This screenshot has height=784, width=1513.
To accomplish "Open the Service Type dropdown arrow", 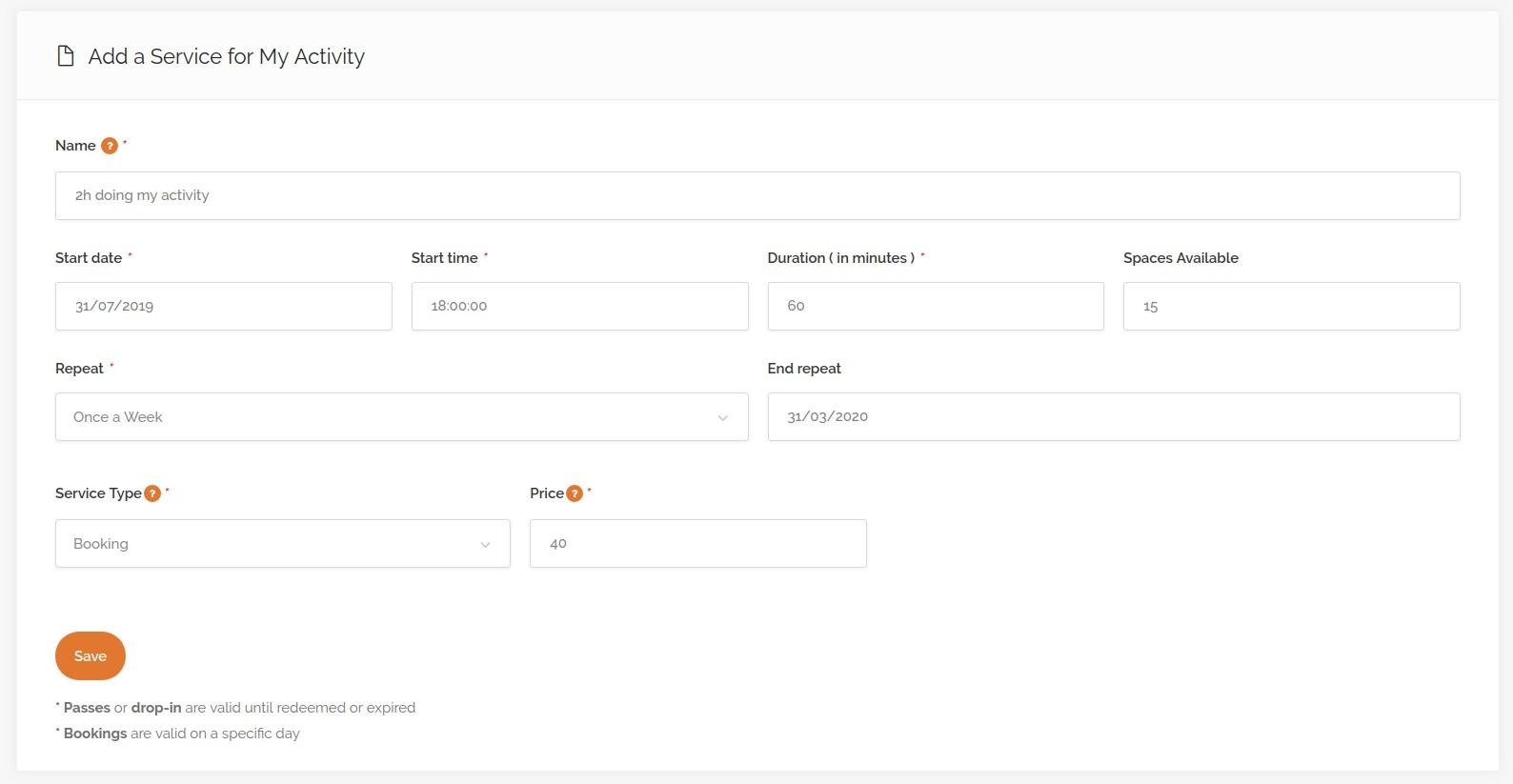I will (x=485, y=544).
